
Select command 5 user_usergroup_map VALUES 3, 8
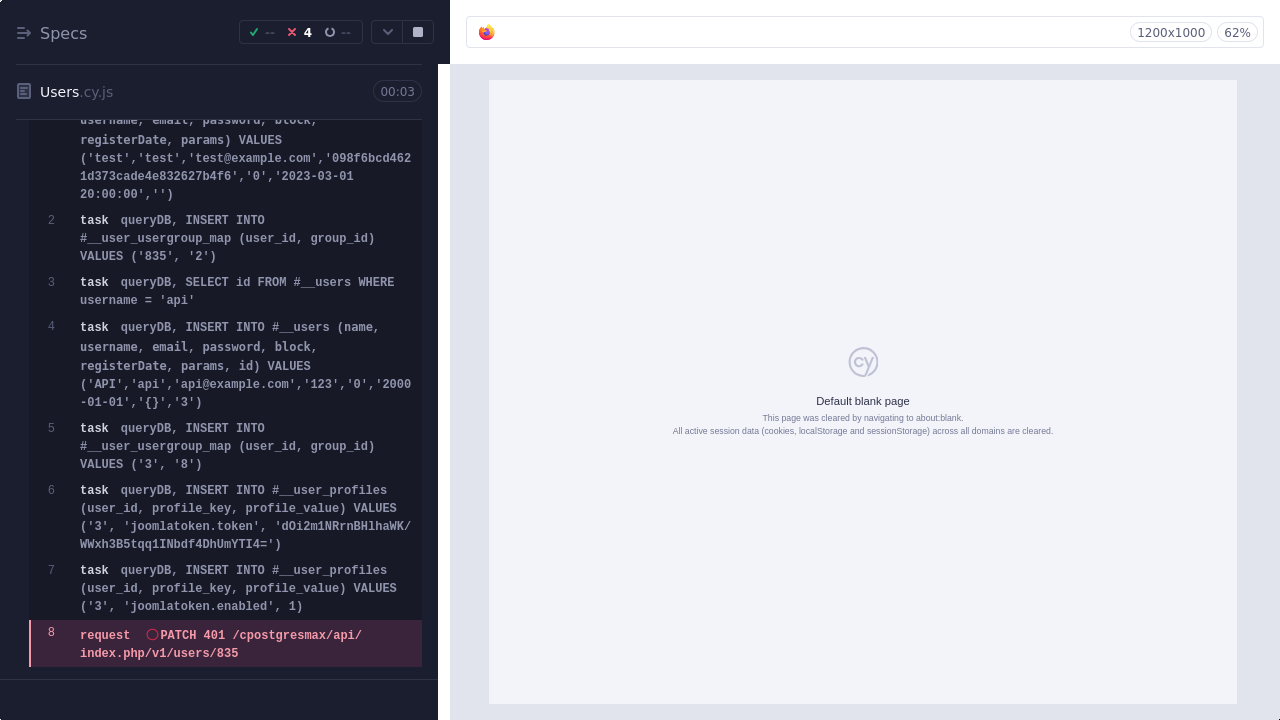coord(226,446)
